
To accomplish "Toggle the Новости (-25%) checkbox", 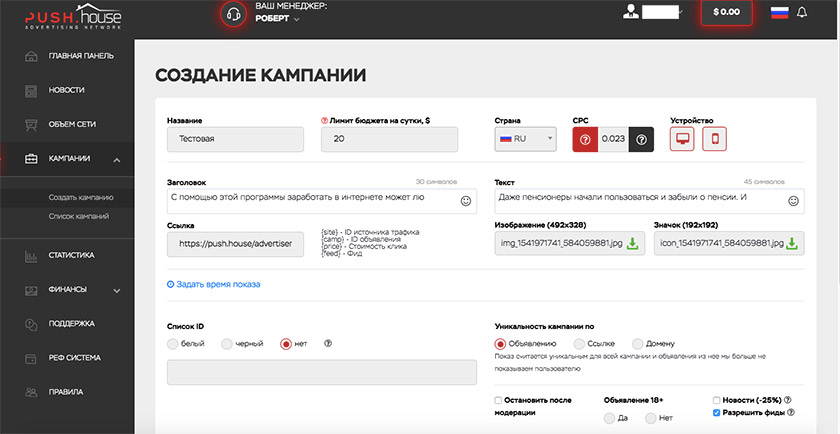I will [x=716, y=400].
